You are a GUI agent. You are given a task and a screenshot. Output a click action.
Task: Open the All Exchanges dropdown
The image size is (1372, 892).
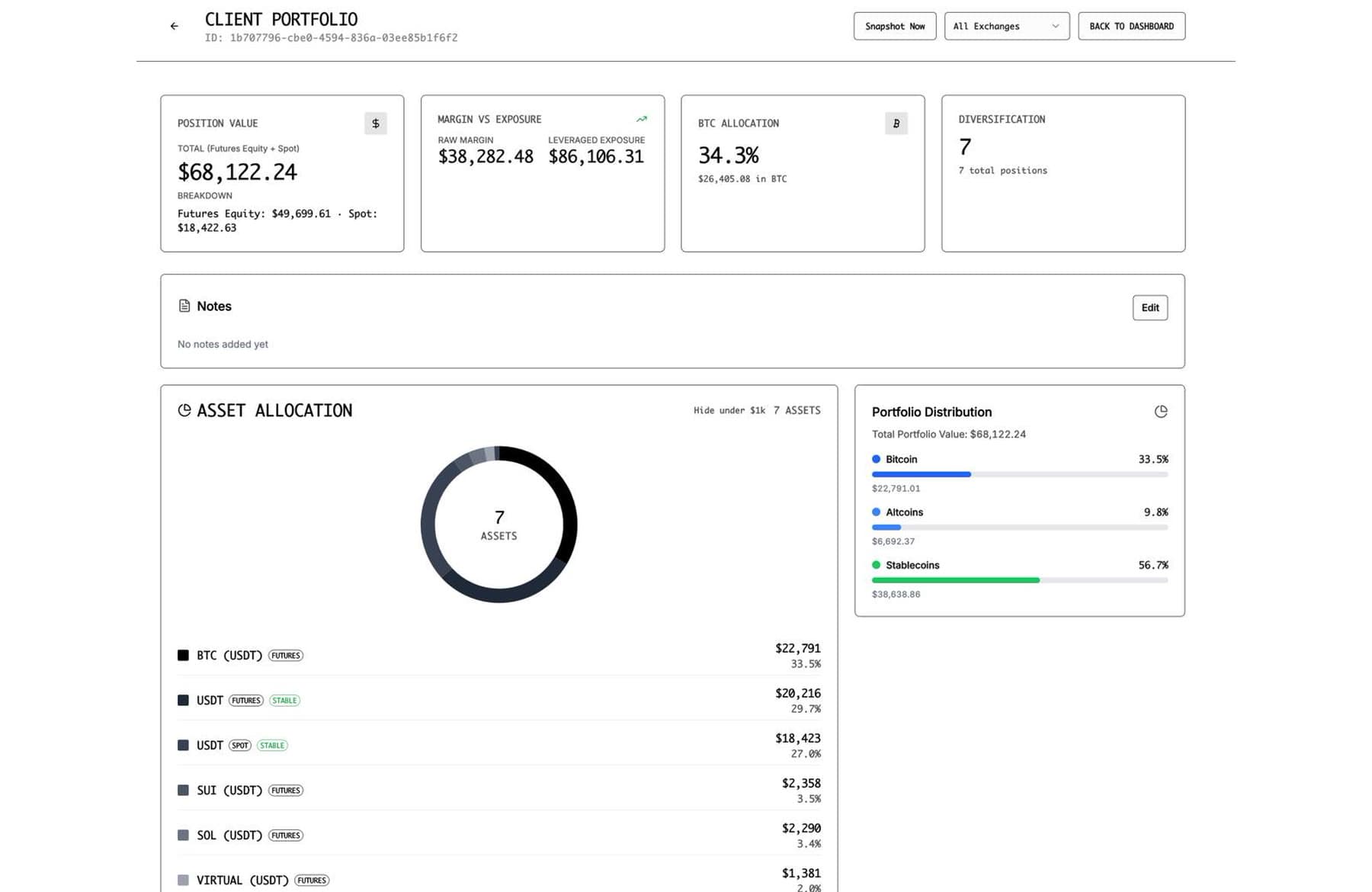(1007, 26)
